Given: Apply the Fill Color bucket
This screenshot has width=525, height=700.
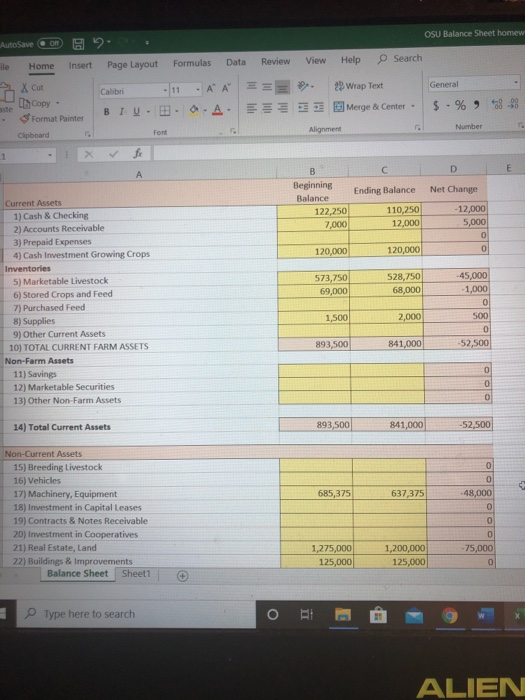Looking at the screenshot, I should pyautogui.click(x=195, y=109).
